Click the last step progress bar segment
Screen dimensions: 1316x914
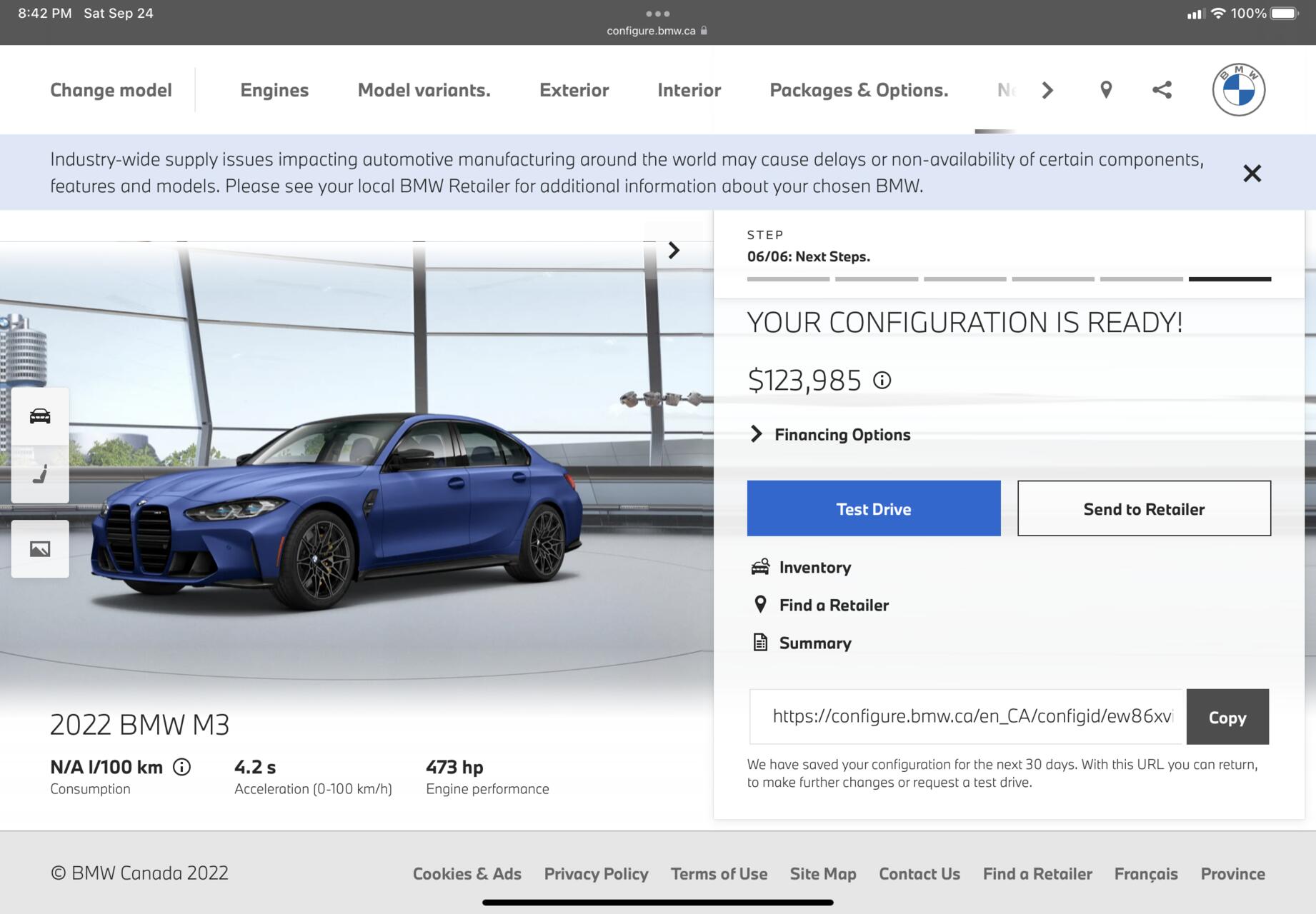1230,279
